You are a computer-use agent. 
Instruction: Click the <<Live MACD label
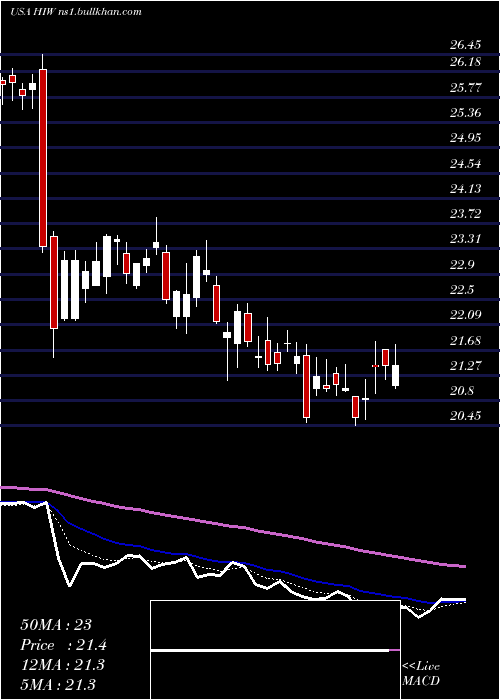tap(421, 674)
